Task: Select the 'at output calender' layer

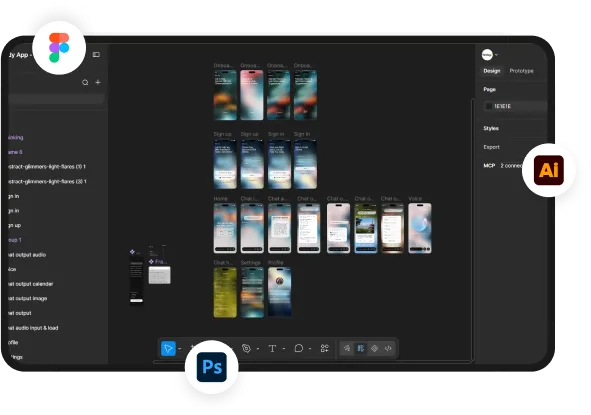Action: 30,284
